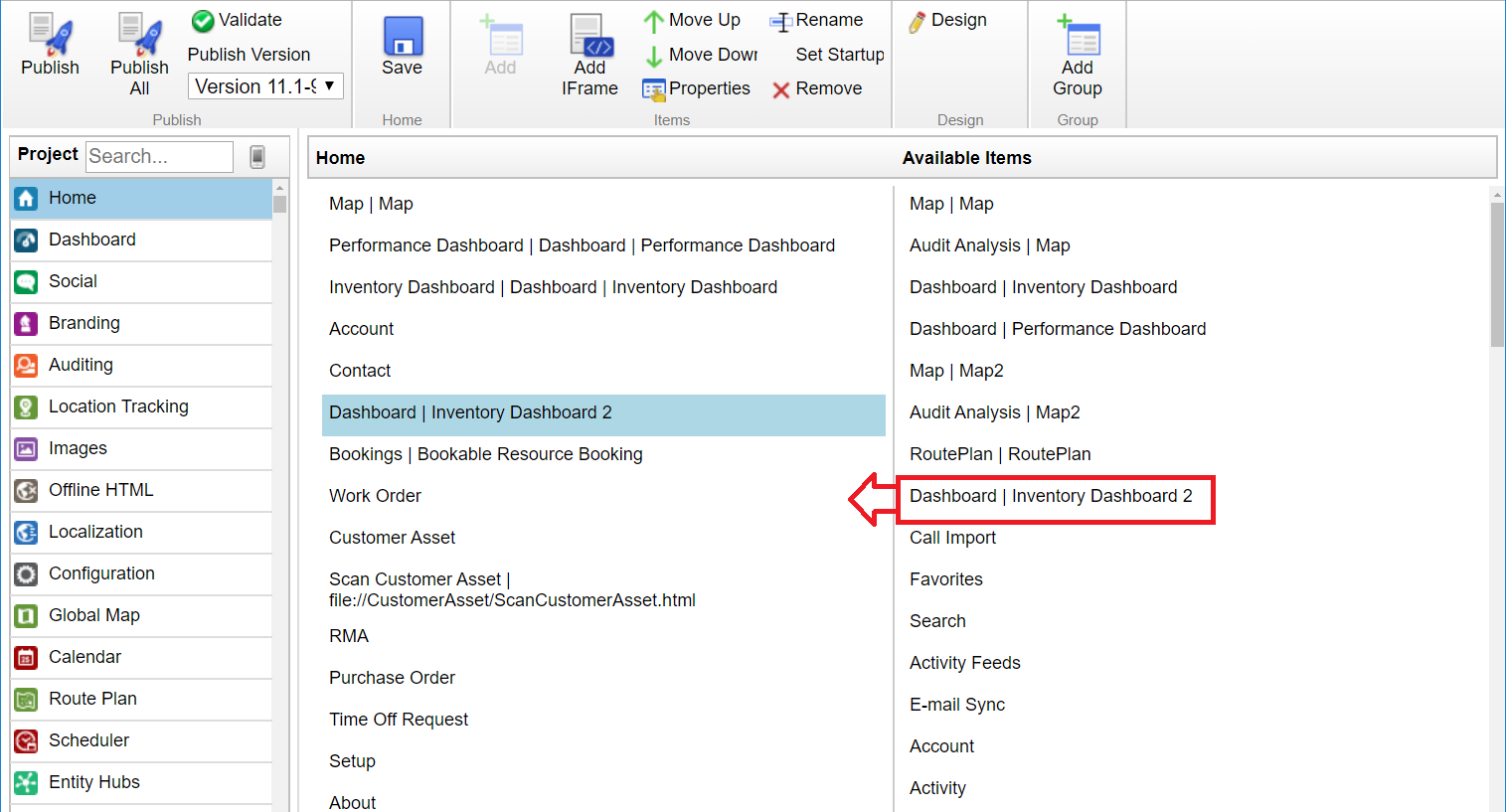Click the Publish All icon
The height and width of the screenshot is (812, 1506).
coord(139,36)
